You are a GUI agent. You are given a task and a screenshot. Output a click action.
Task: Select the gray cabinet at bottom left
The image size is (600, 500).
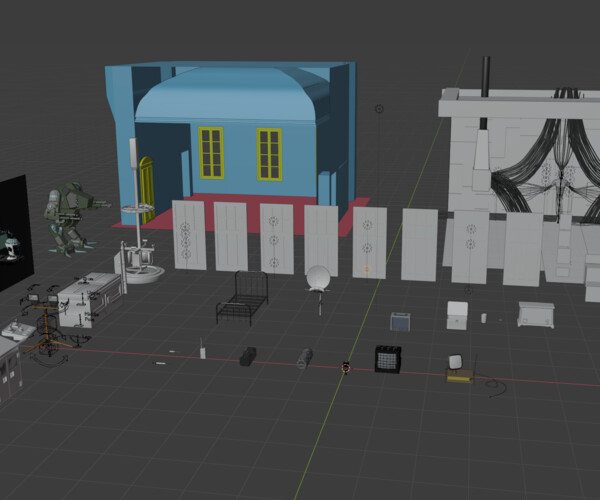(x=10, y=369)
